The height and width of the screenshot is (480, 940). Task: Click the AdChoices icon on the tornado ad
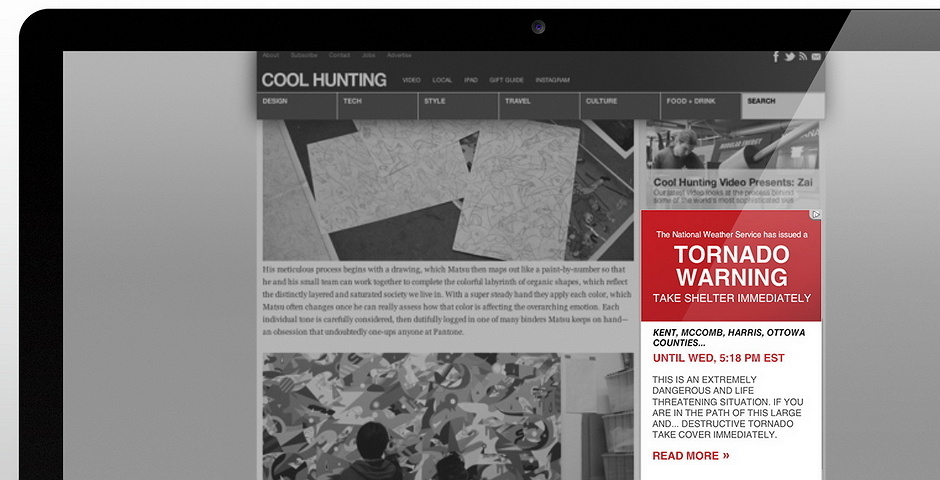coord(815,215)
